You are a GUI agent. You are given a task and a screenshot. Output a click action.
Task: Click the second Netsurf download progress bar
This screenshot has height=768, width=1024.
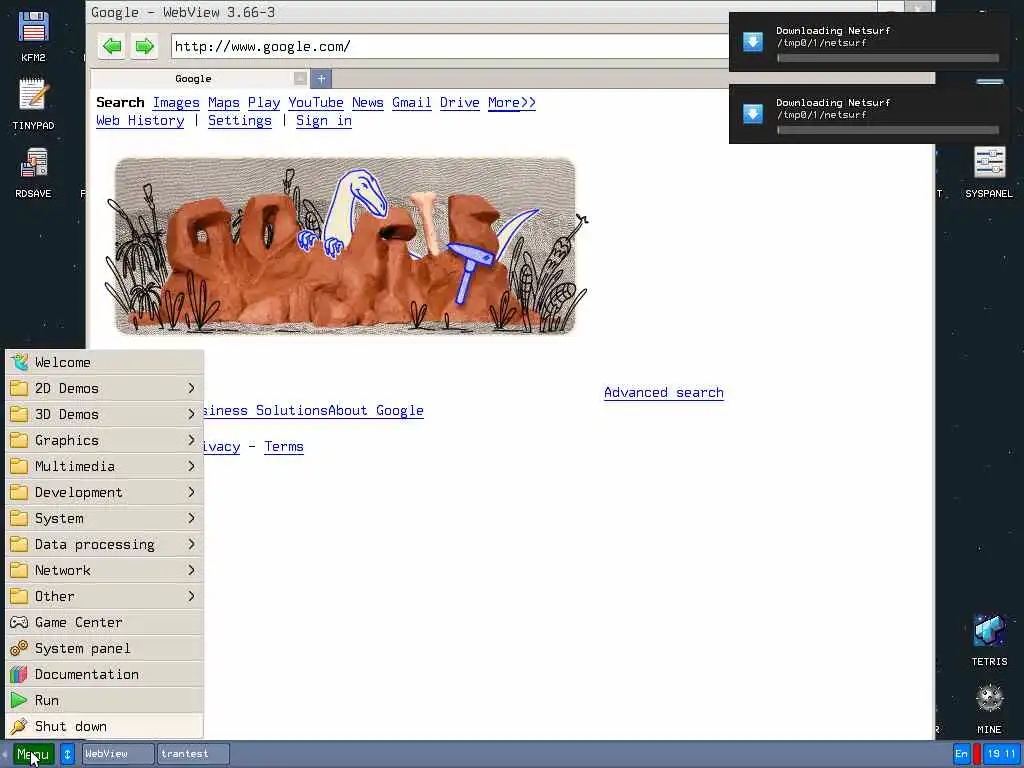pos(888,130)
